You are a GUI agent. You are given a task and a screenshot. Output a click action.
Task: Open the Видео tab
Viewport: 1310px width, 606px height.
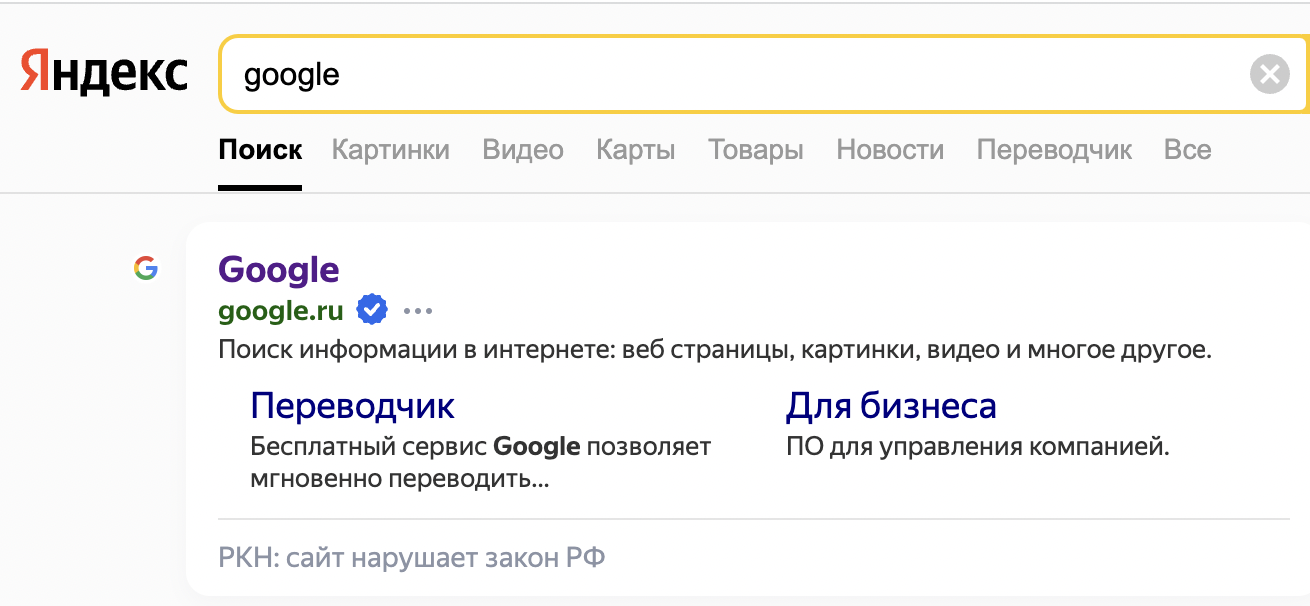tap(523, 150)
